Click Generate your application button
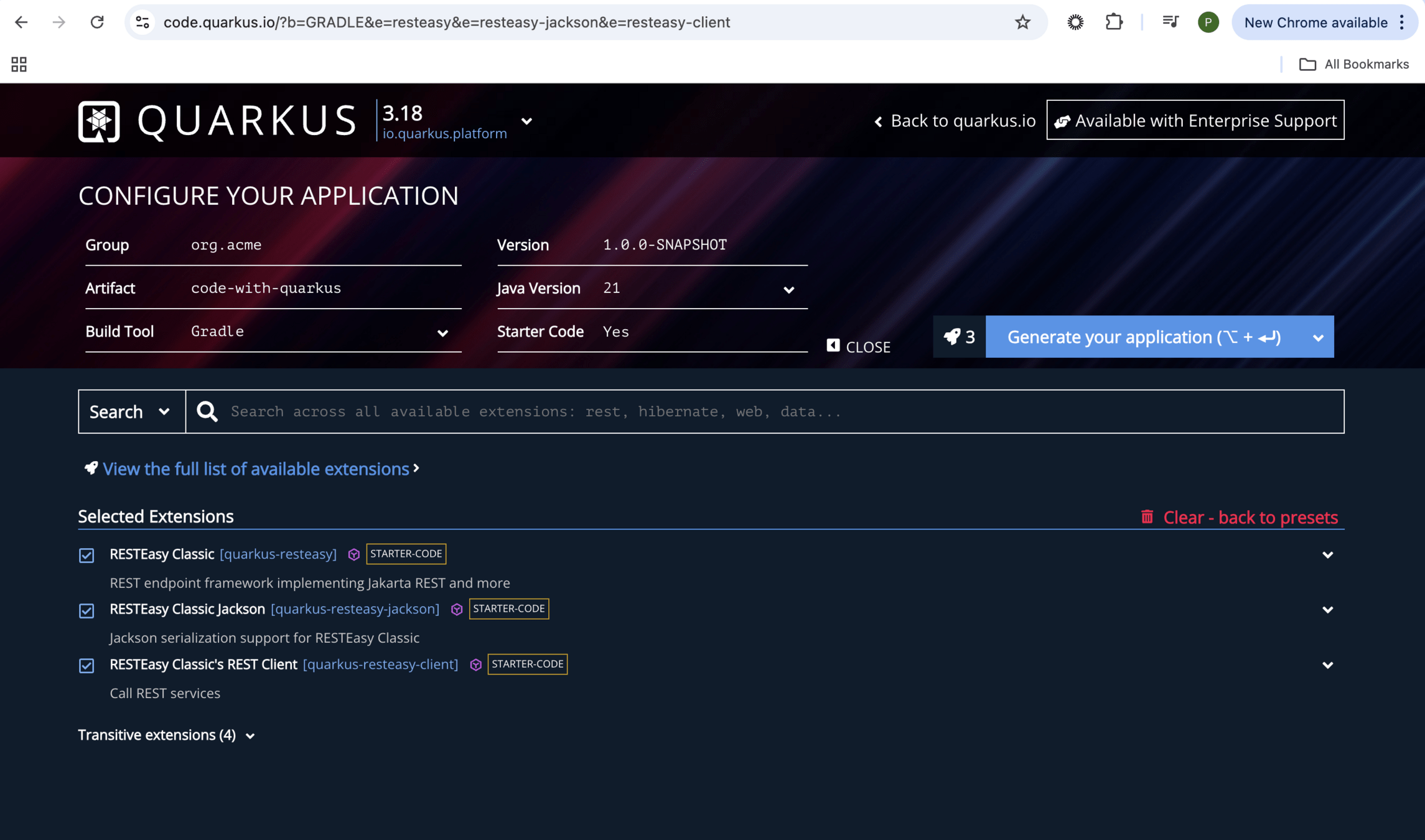 tap(1144, 337)
